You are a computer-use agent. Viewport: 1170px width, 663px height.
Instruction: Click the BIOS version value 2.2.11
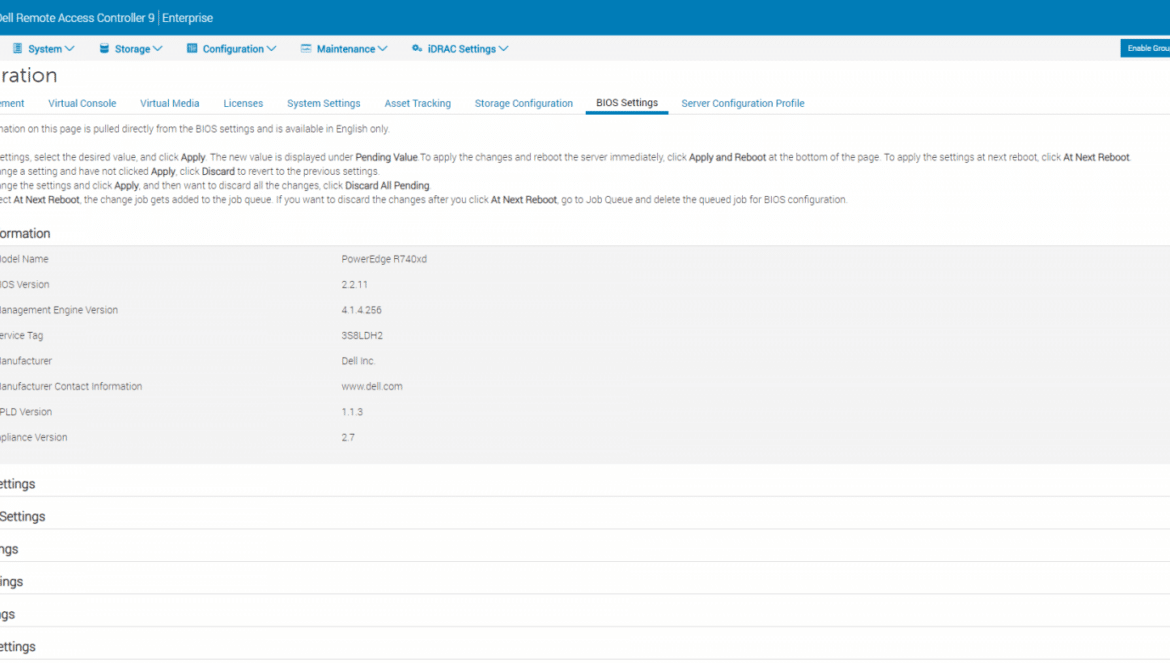(x=354, y=285)
